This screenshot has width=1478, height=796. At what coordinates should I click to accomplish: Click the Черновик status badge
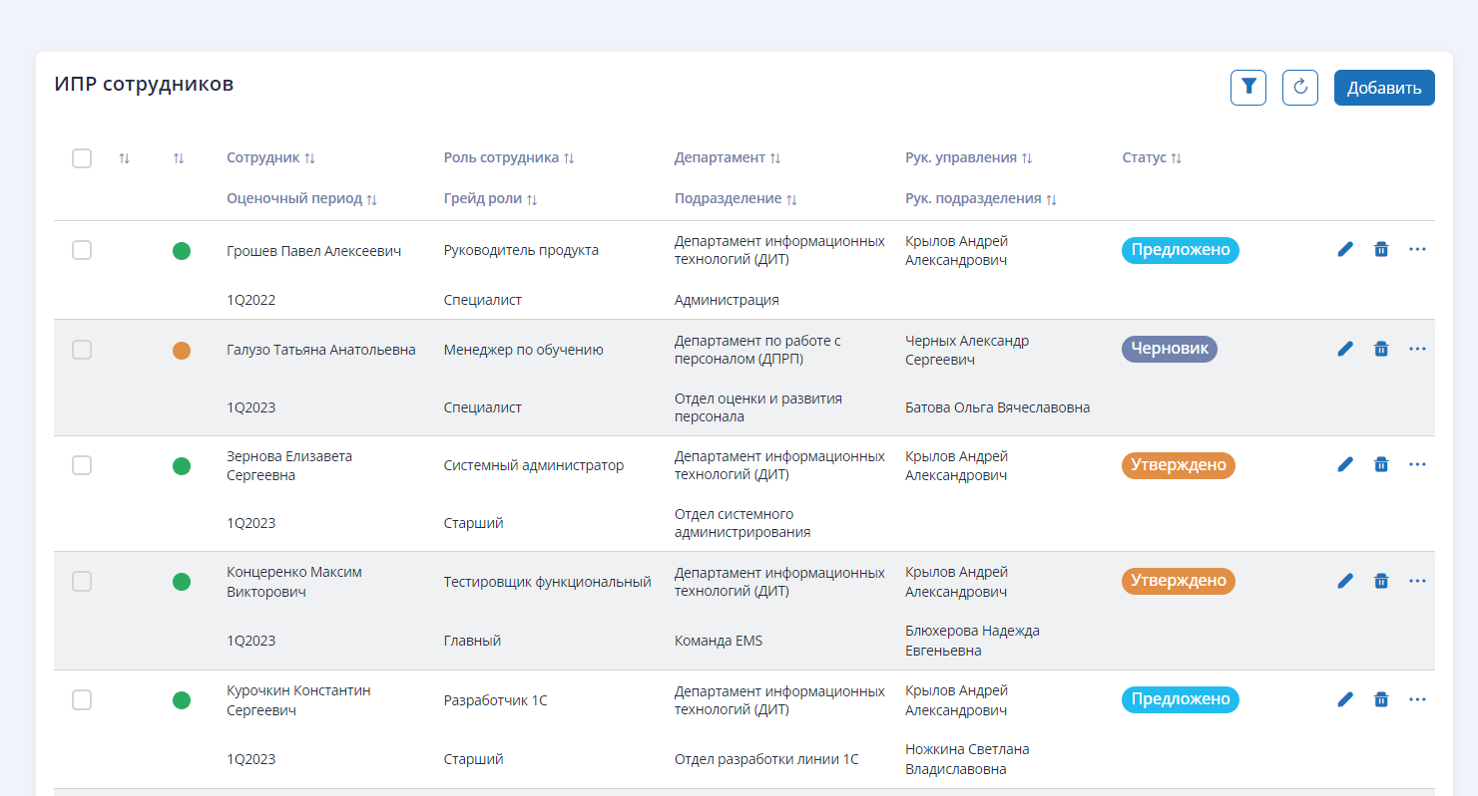1169,349
